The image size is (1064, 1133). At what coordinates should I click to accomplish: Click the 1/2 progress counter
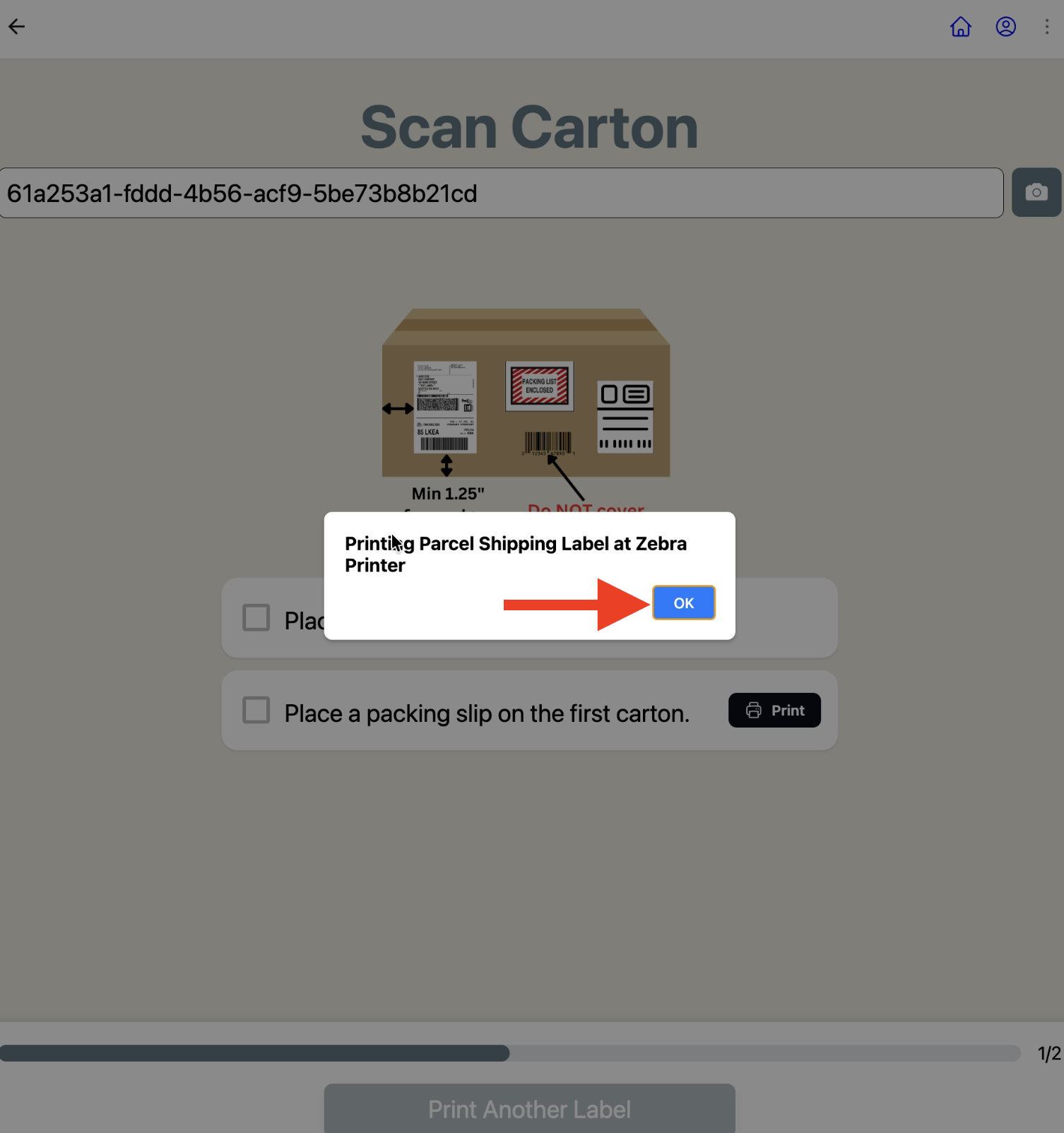click(1049, 1054)
